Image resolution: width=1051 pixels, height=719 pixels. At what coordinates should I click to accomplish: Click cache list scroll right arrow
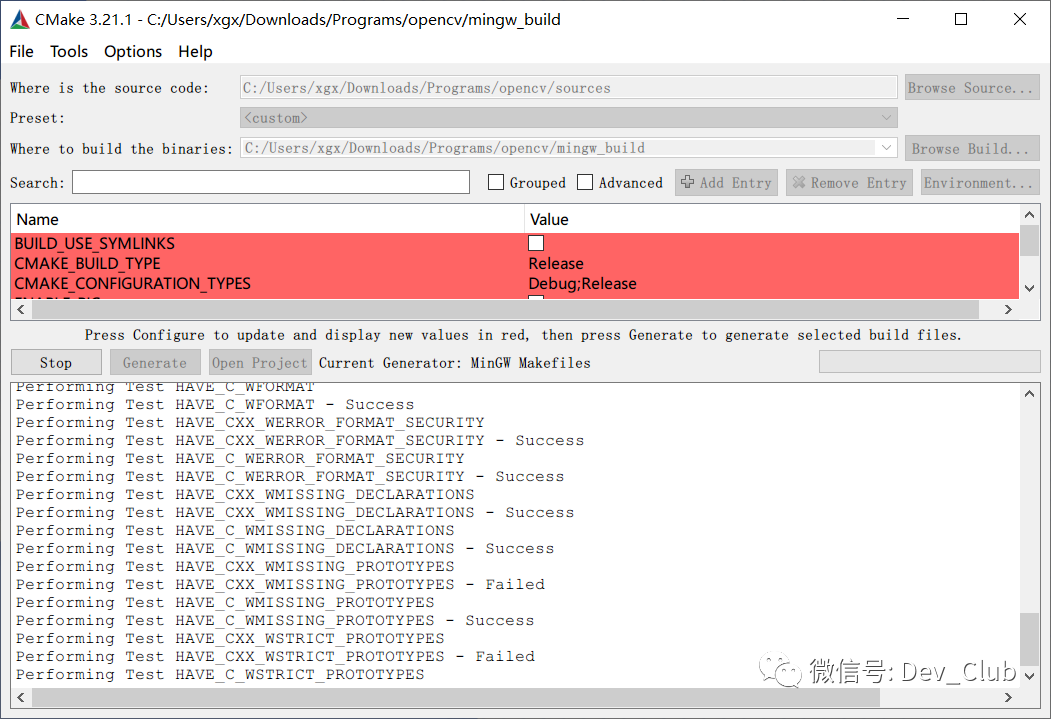1008,310
